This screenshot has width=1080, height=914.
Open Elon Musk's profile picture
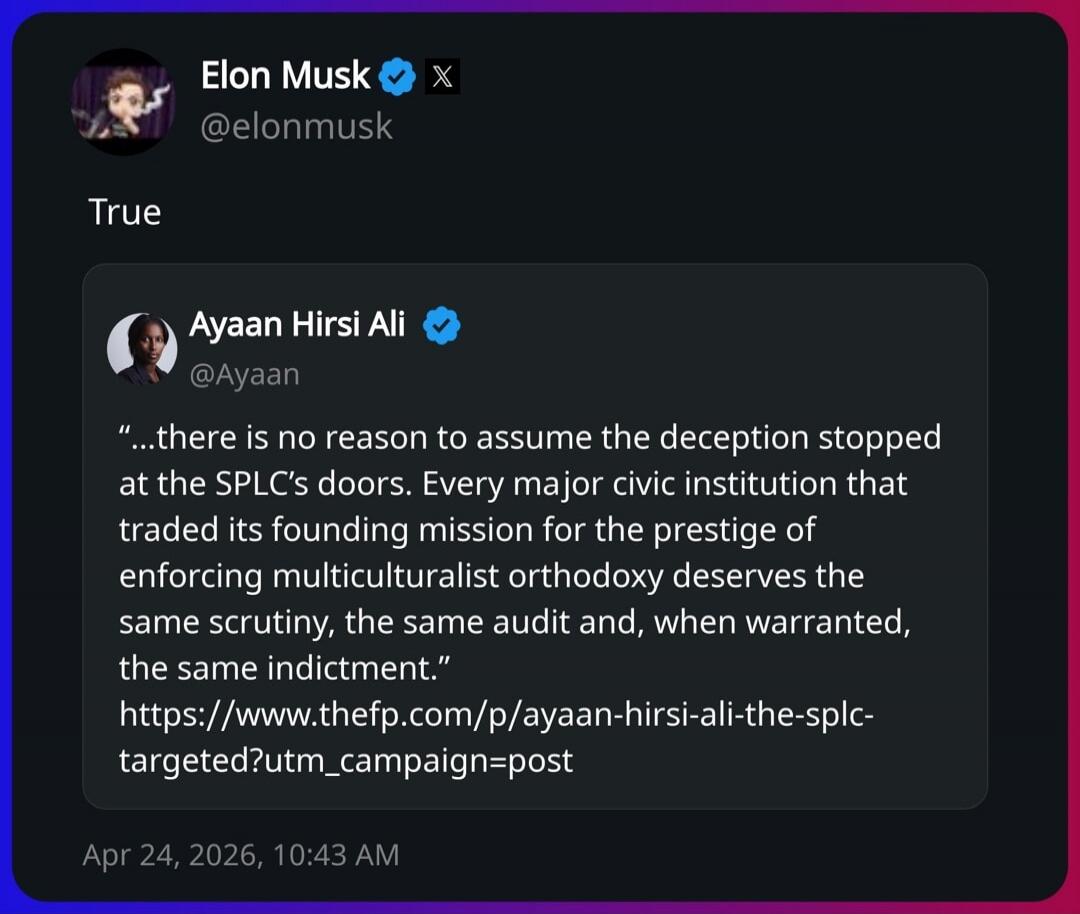pos(124,101)
